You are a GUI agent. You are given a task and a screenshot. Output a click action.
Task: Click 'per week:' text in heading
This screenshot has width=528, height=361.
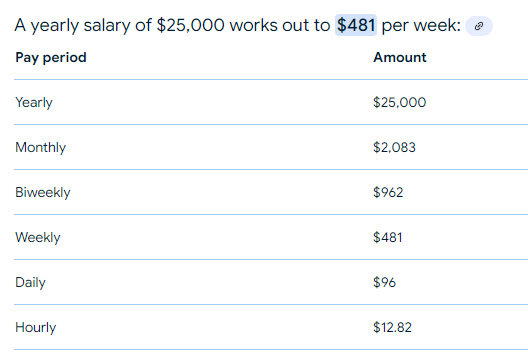(x=421, y=25)
